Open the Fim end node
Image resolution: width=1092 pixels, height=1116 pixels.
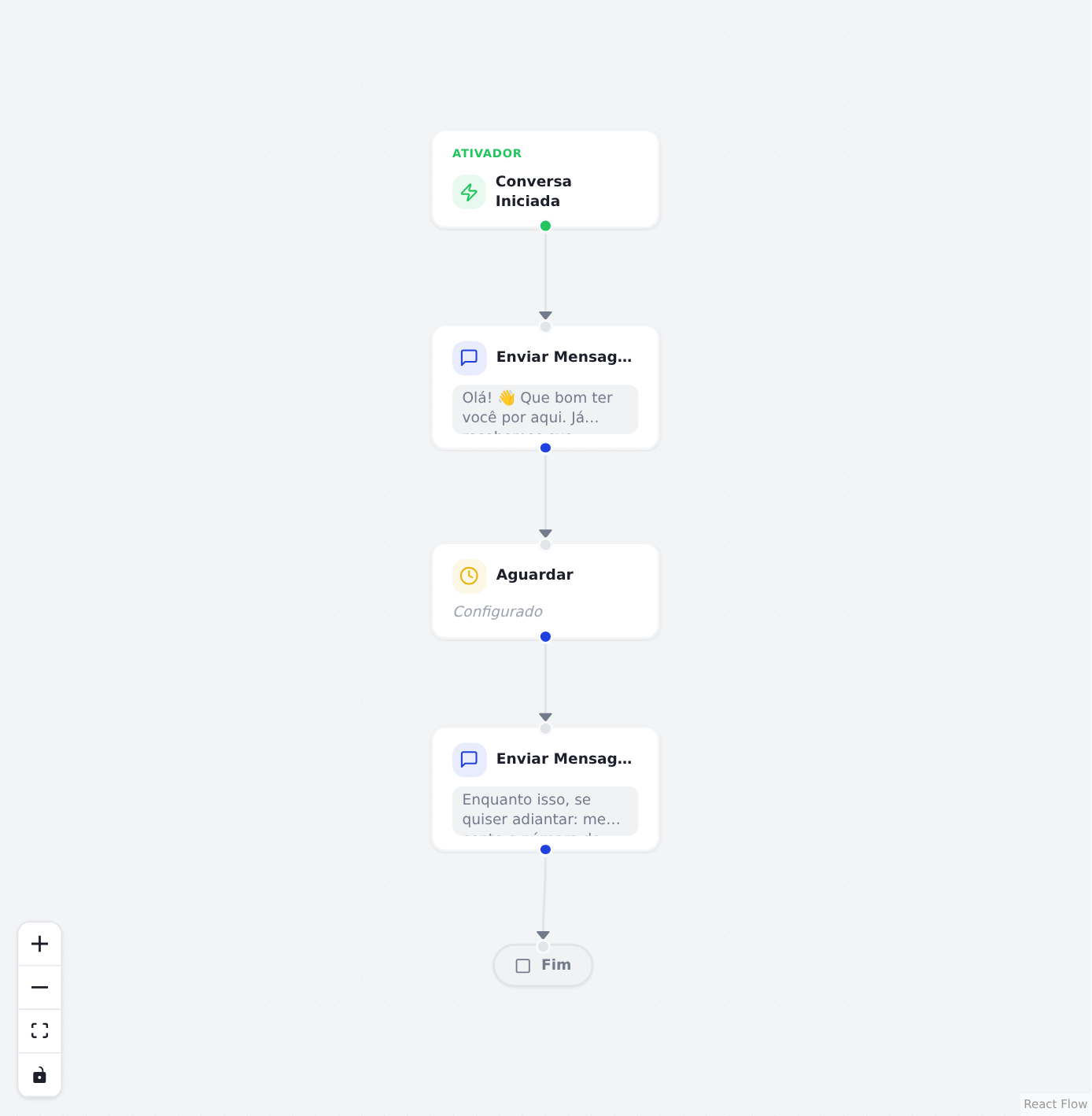[x=543, y=965]
